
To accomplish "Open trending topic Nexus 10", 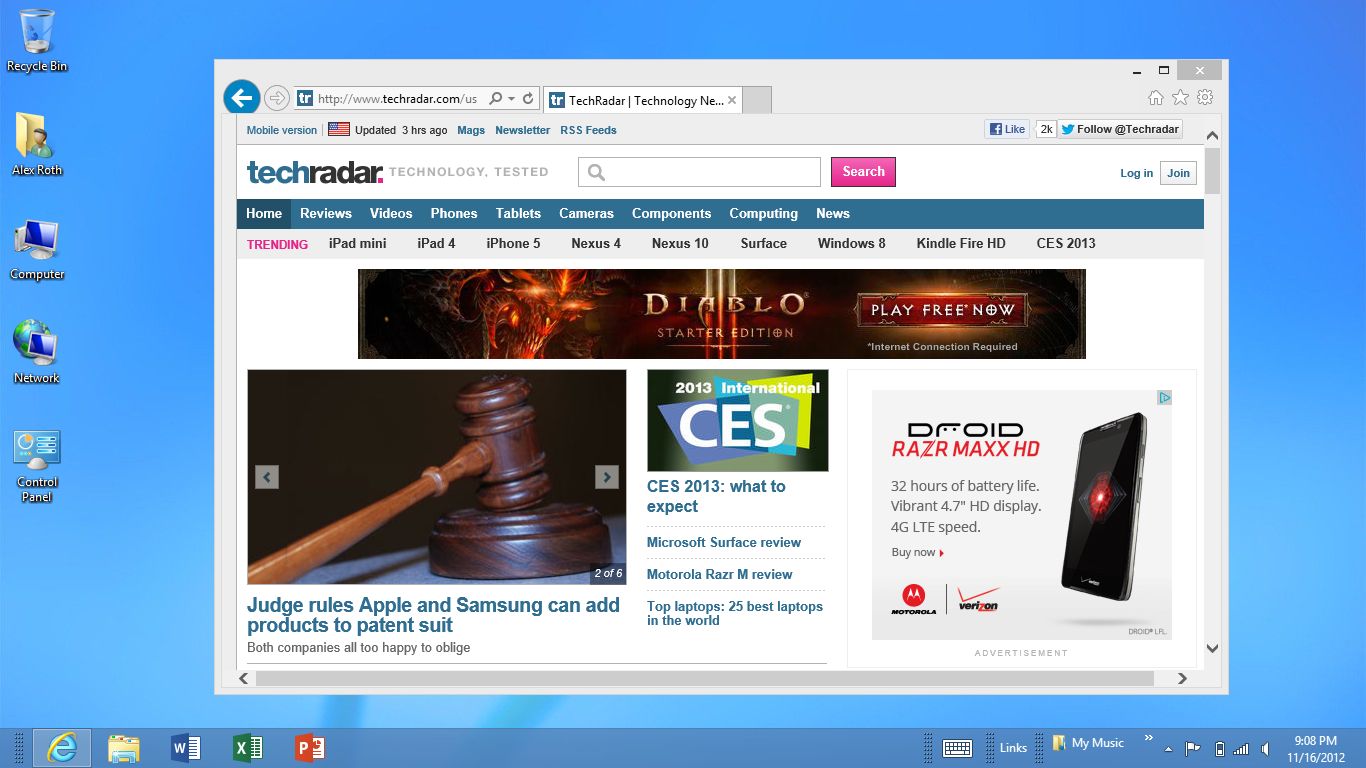I will point(680,243).
